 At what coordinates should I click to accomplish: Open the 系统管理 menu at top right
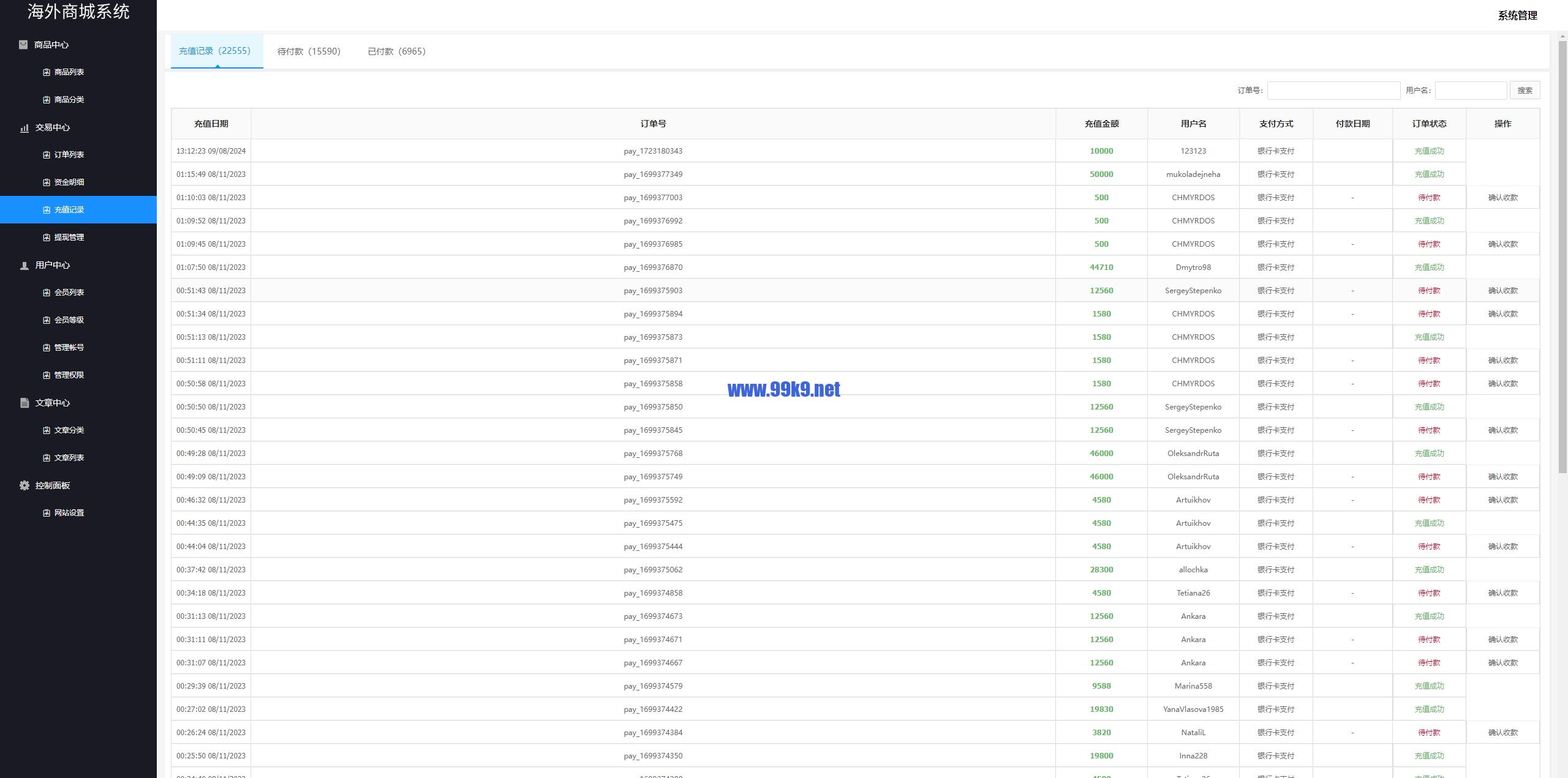[x=1517, y=16]
